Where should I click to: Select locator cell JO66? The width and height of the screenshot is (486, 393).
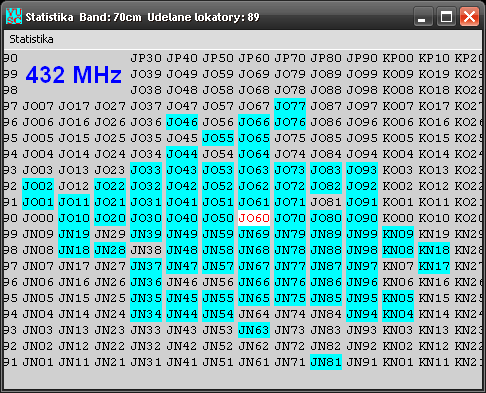pyautogui.click(x=254, y=122)
